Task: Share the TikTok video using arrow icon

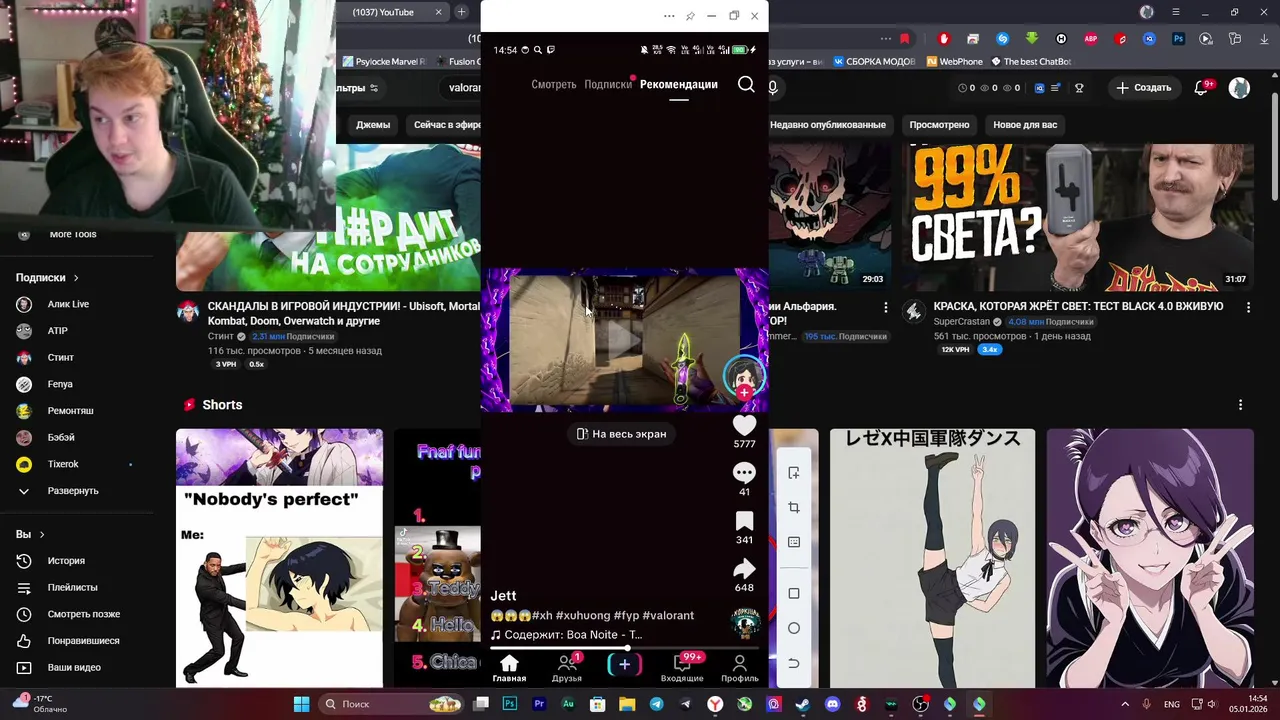Action: click(744, 569)
